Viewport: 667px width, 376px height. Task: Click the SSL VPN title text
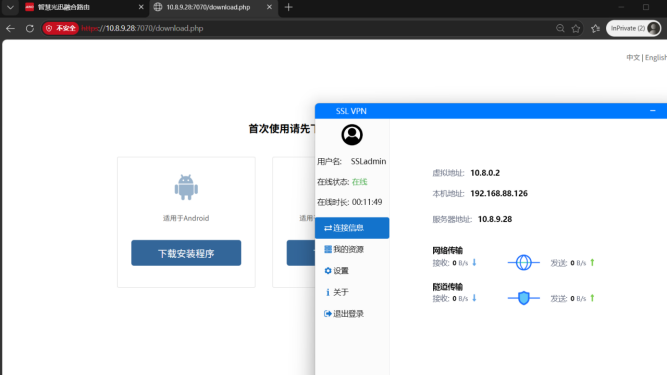coord(351,111)
